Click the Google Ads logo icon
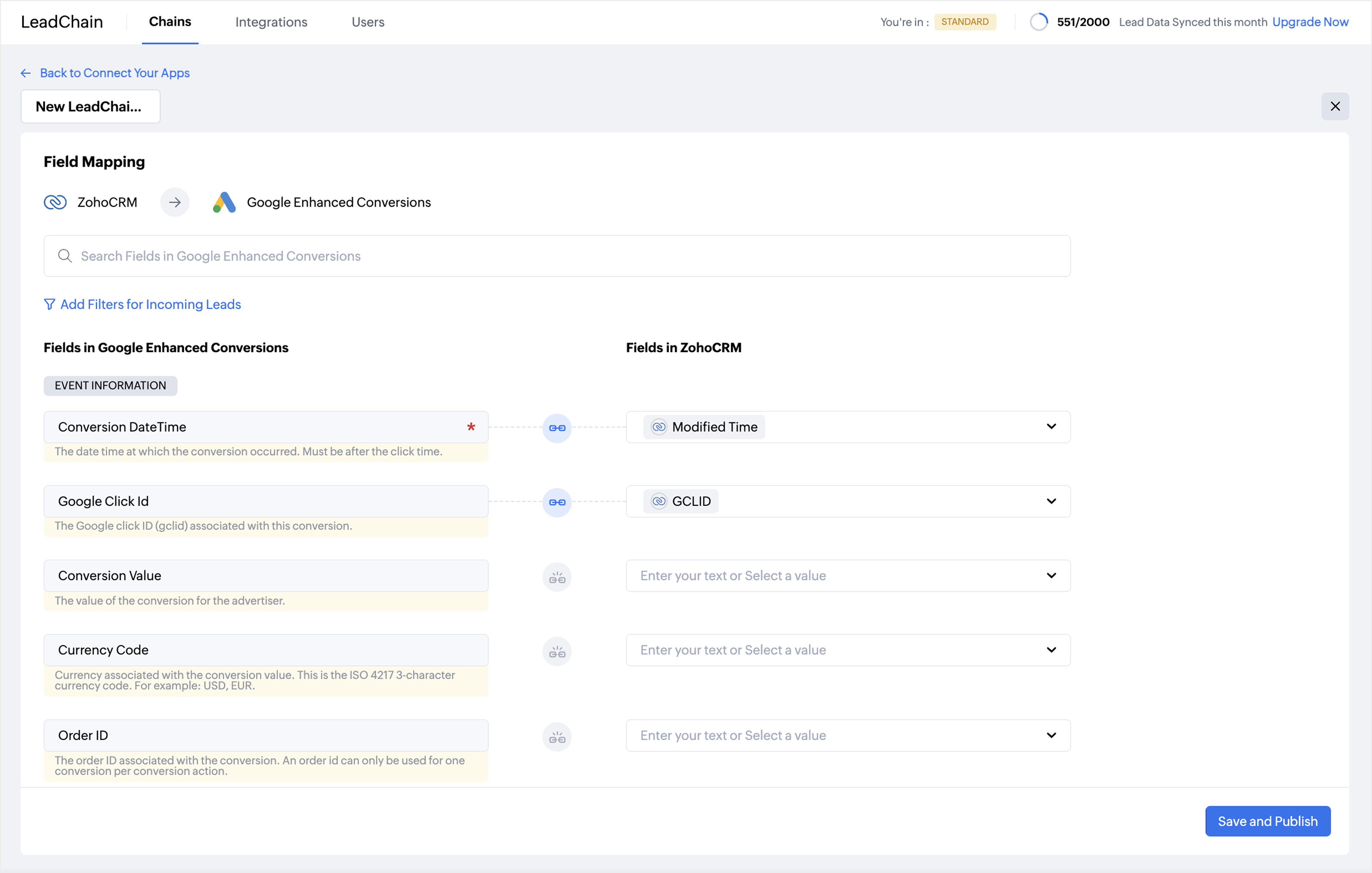 (x=225, y=202)
